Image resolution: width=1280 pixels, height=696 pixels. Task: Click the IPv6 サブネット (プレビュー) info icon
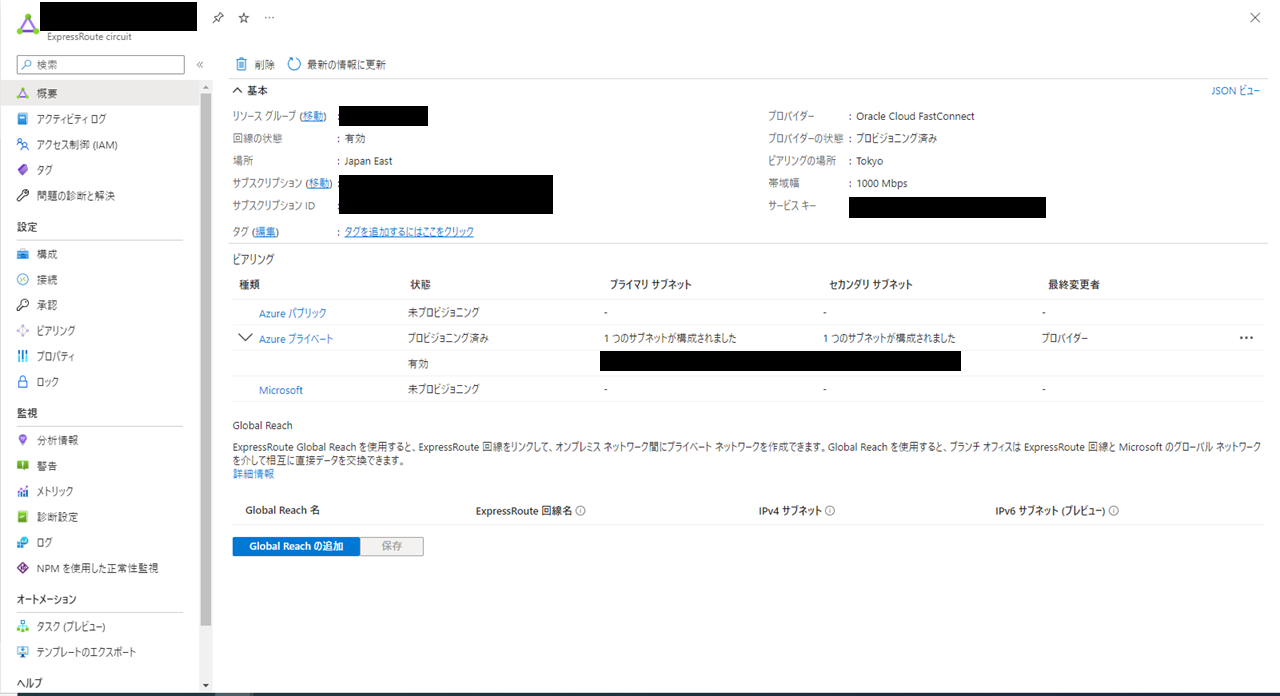[x=1114, y=511]
